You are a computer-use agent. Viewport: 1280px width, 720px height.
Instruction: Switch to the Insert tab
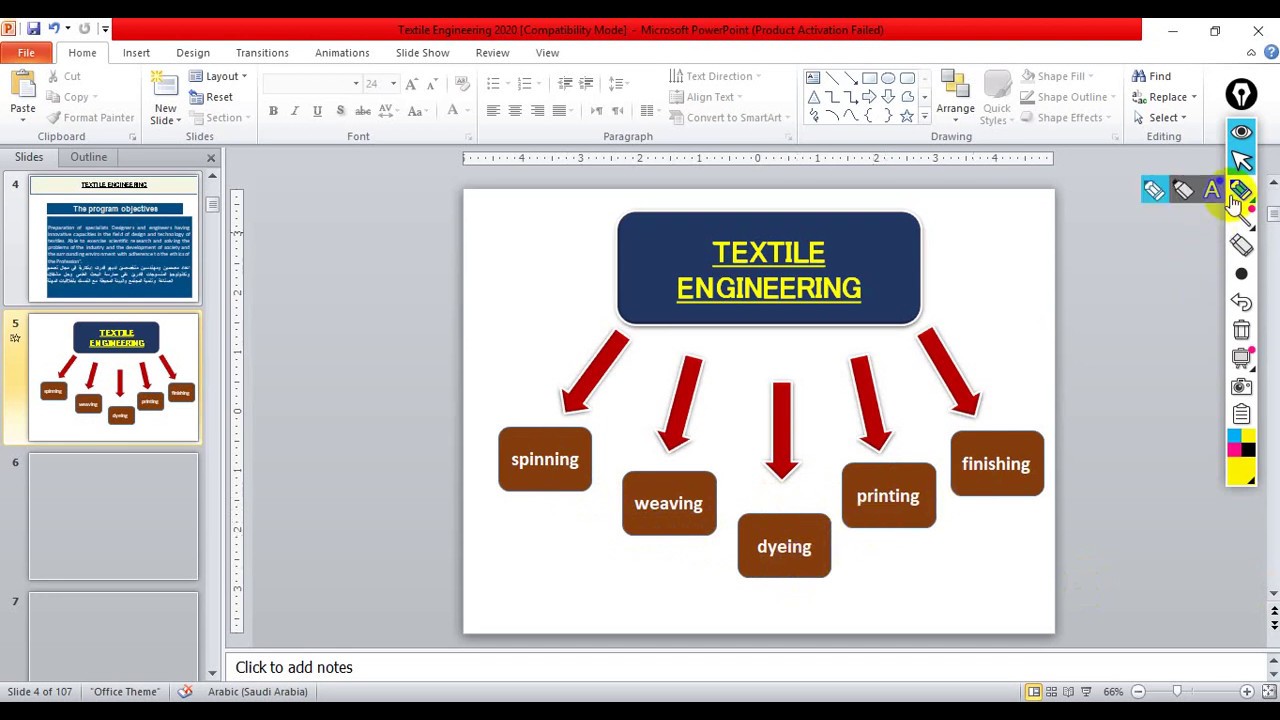pos(136,53)
